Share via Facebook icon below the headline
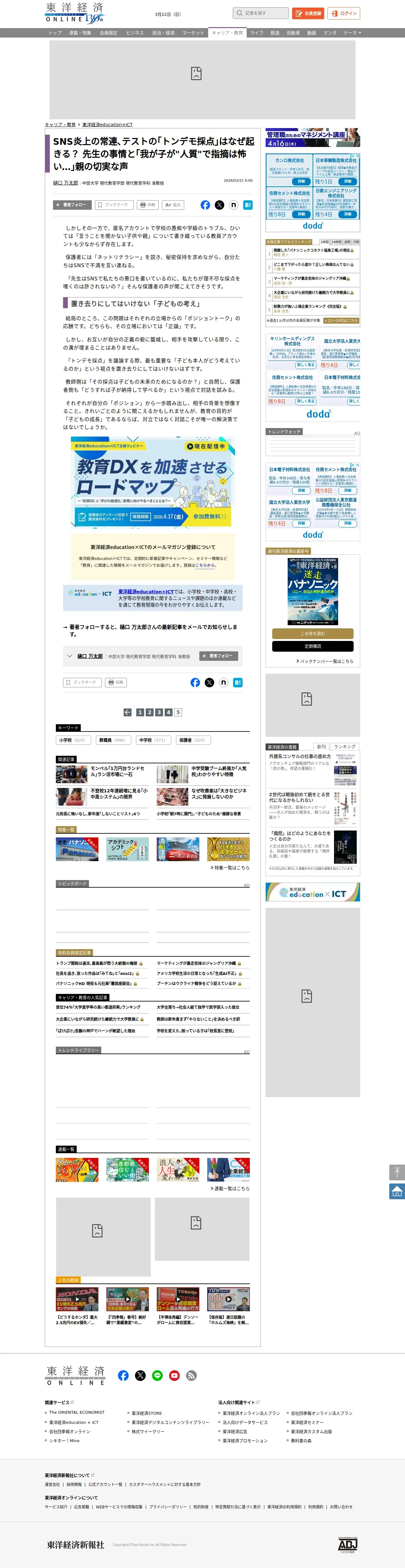405x1568 pixels. click(x=205, y=205)
